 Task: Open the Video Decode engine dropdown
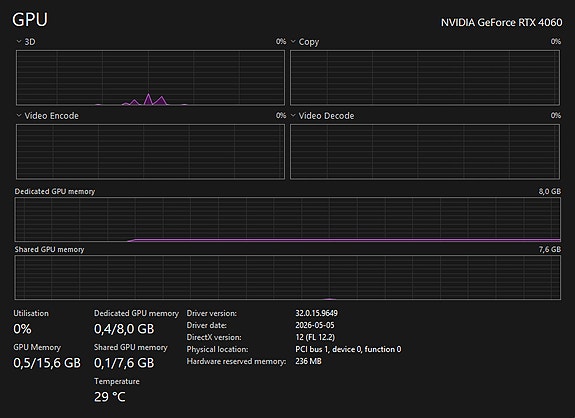(293, 116)
